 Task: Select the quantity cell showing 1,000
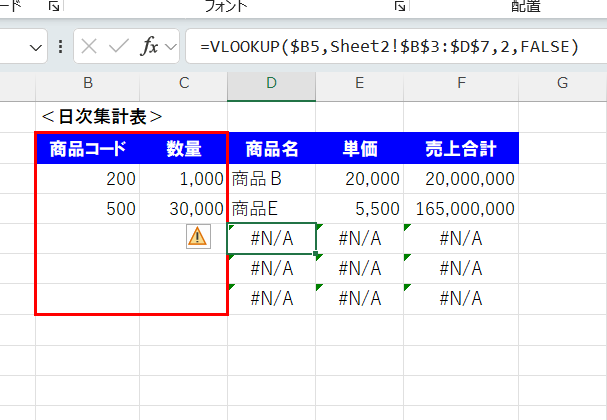click(183, 179)
